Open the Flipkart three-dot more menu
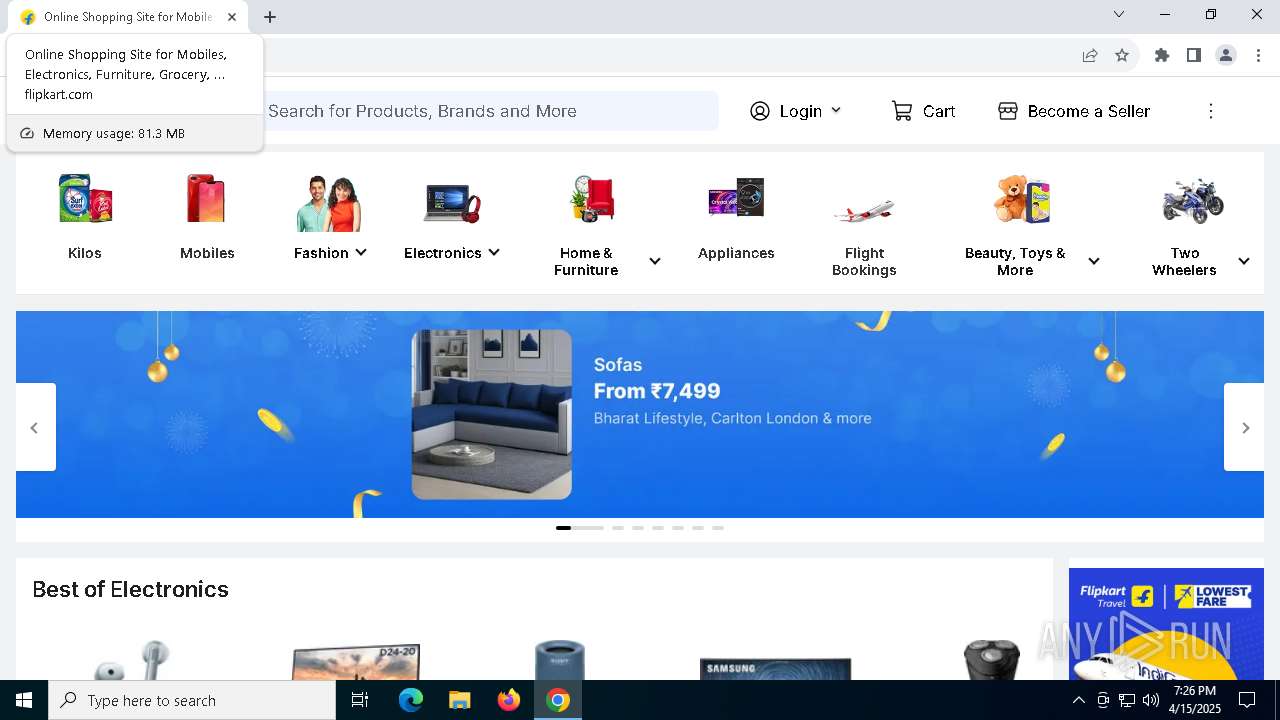 pyautogui.click(x=1210, y=111)
